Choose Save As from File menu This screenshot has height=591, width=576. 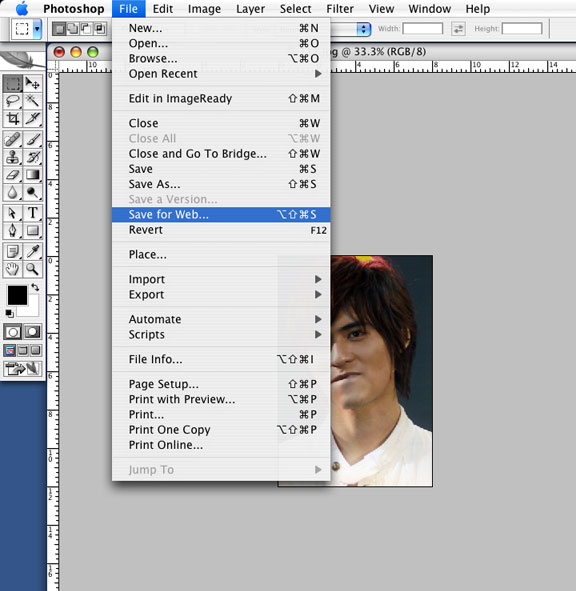click(x=221, y=184)
